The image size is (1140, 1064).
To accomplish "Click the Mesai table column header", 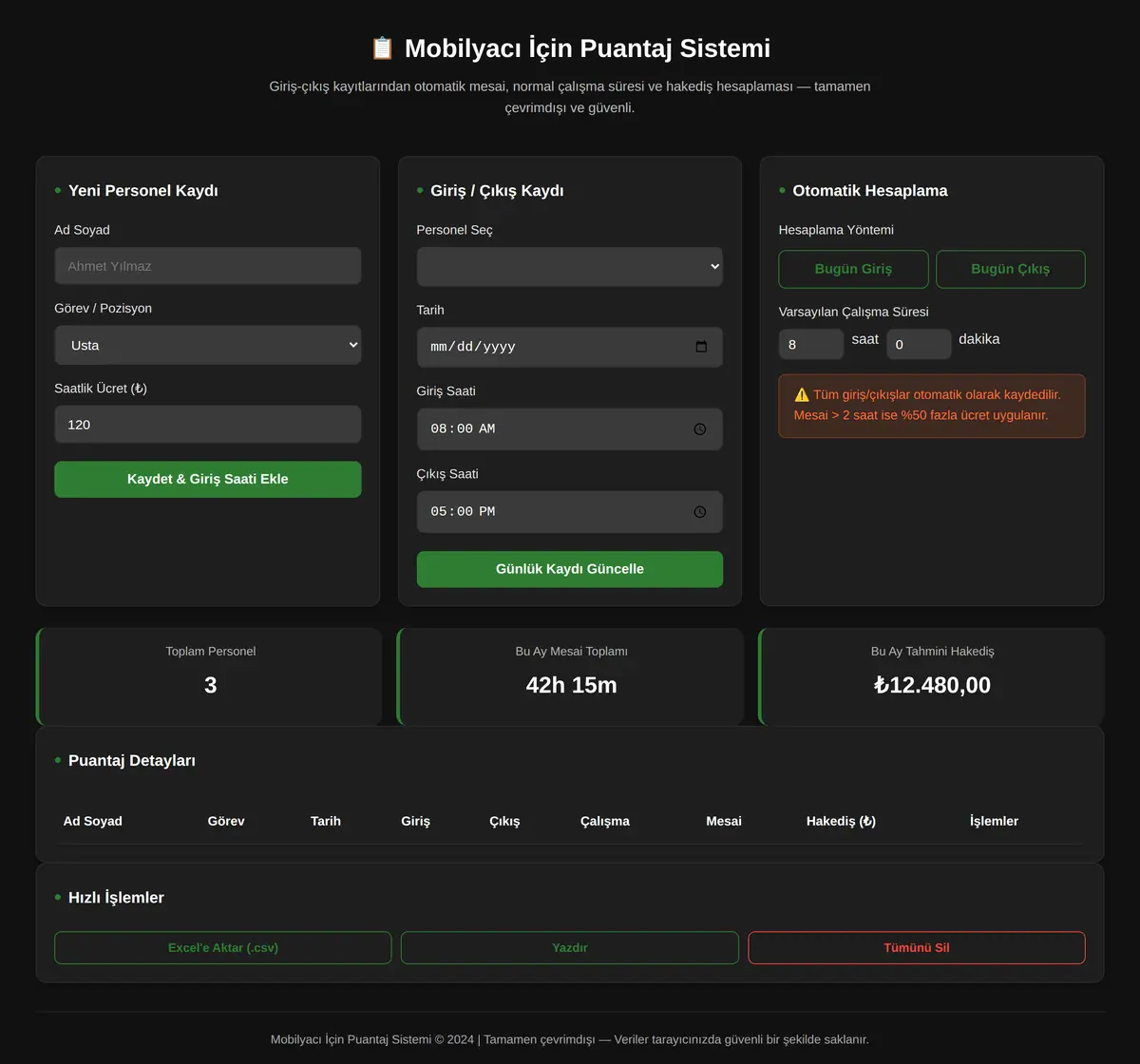I will [x=724, y=821].
